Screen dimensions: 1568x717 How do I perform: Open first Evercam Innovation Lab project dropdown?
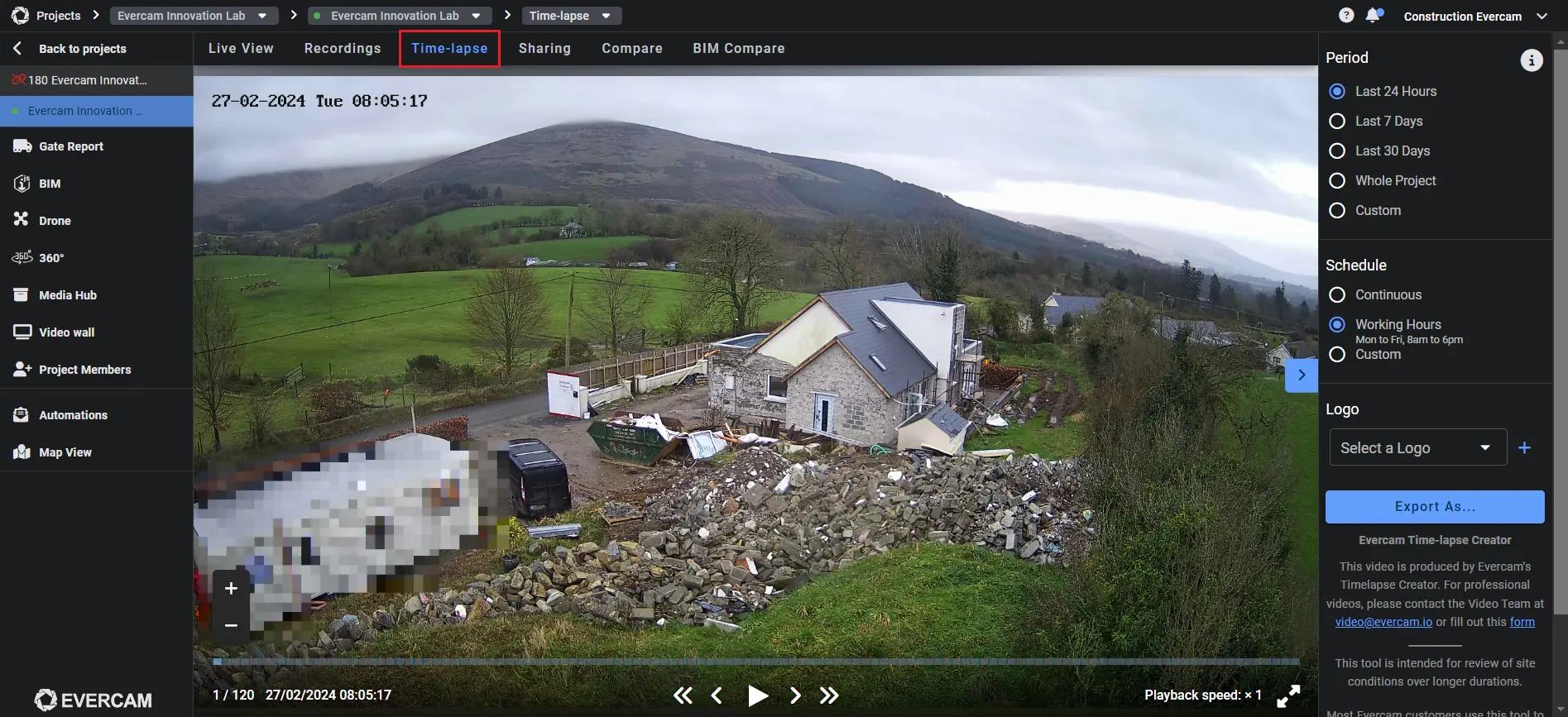(x=194, y=16)
